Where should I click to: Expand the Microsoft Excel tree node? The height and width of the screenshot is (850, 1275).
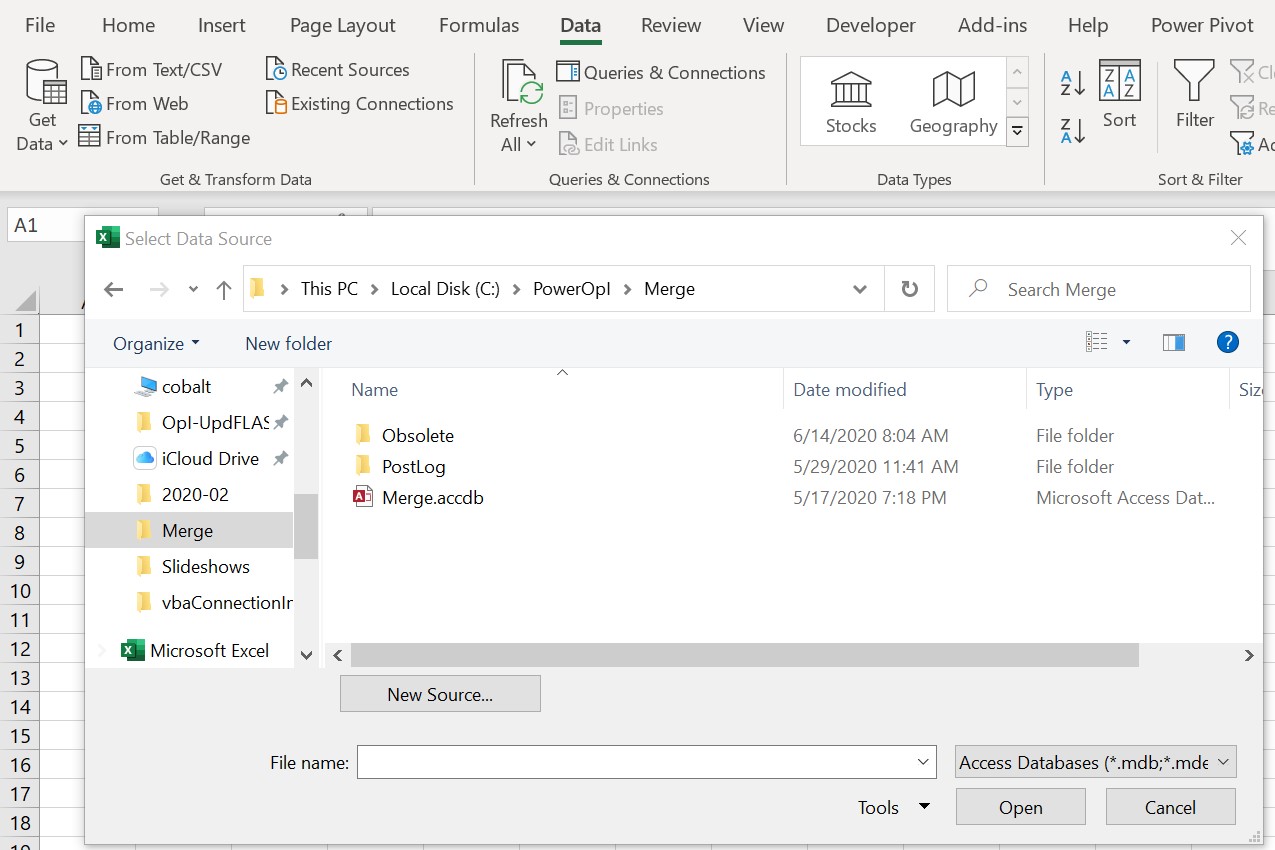tap(101, 651)
